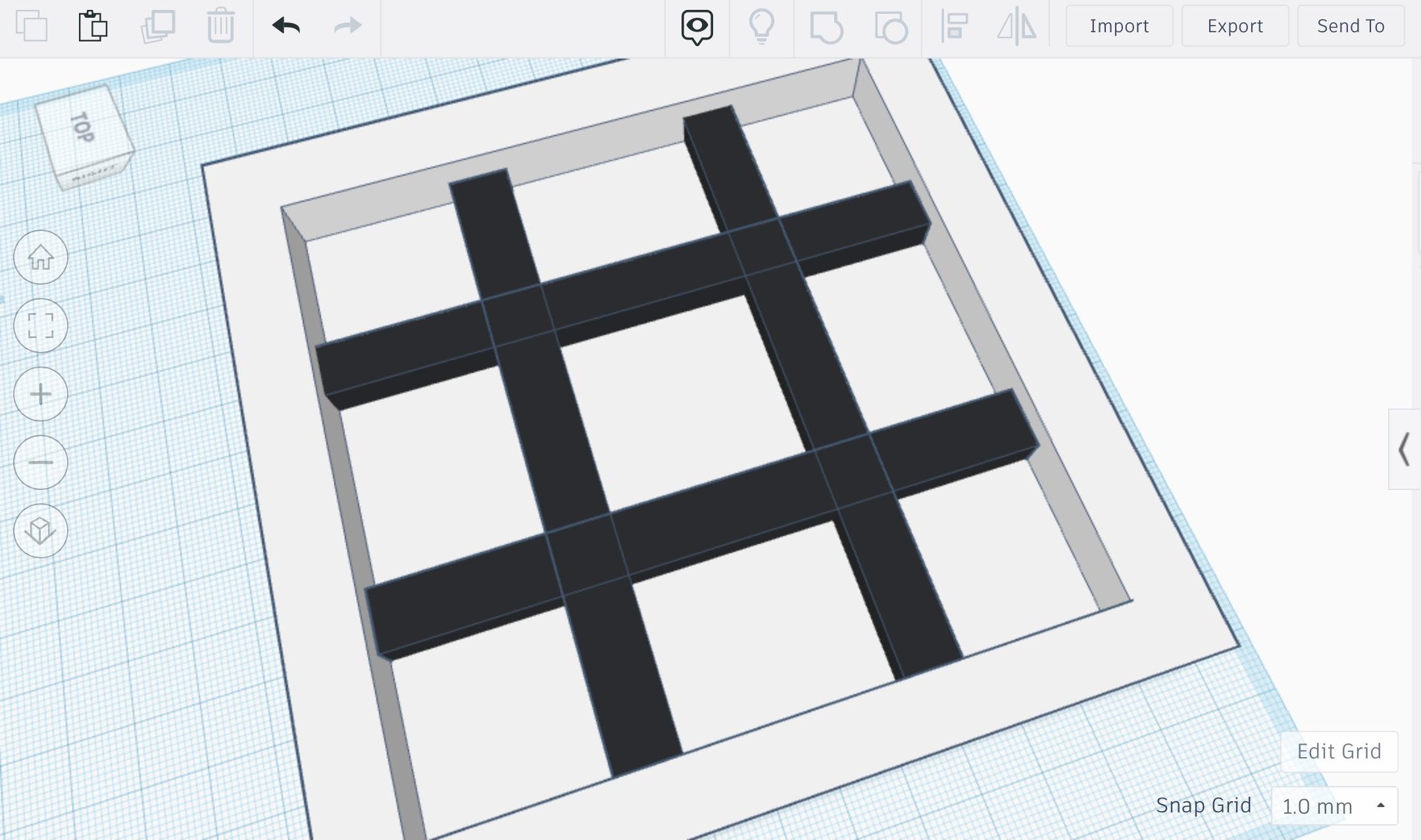
Task: Click the TOP face of view cube
Action: click(82, 128)
